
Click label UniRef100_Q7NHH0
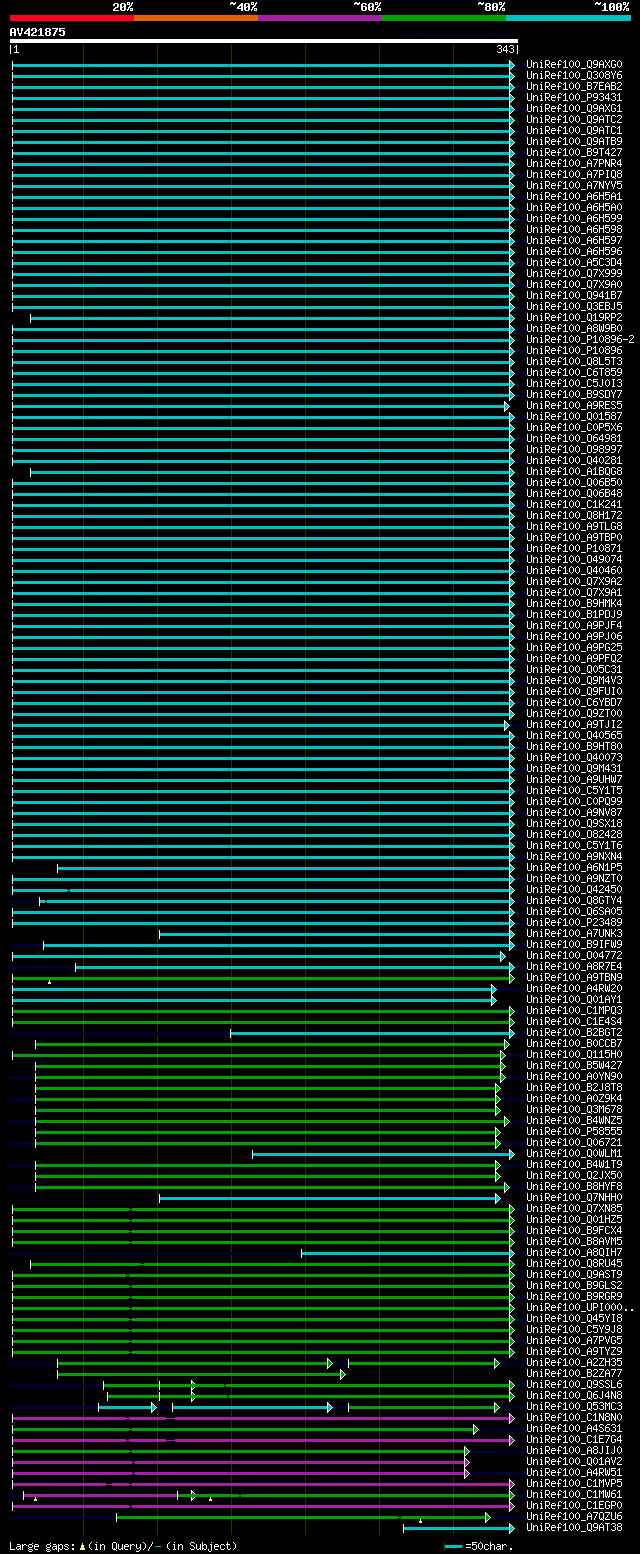pyautogui.click(x=574, y=1198)
